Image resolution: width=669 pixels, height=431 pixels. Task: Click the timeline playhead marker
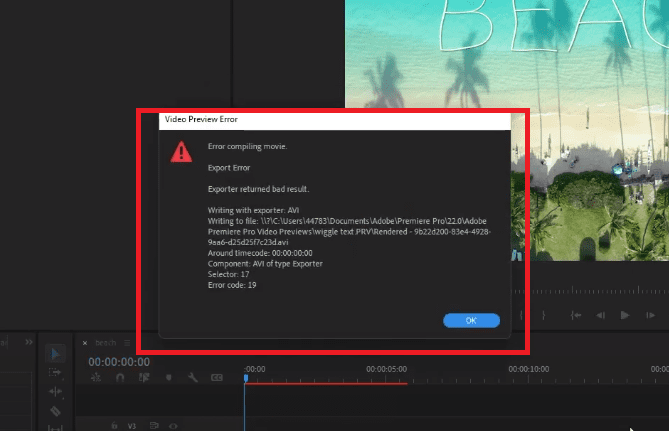(246, 378)
